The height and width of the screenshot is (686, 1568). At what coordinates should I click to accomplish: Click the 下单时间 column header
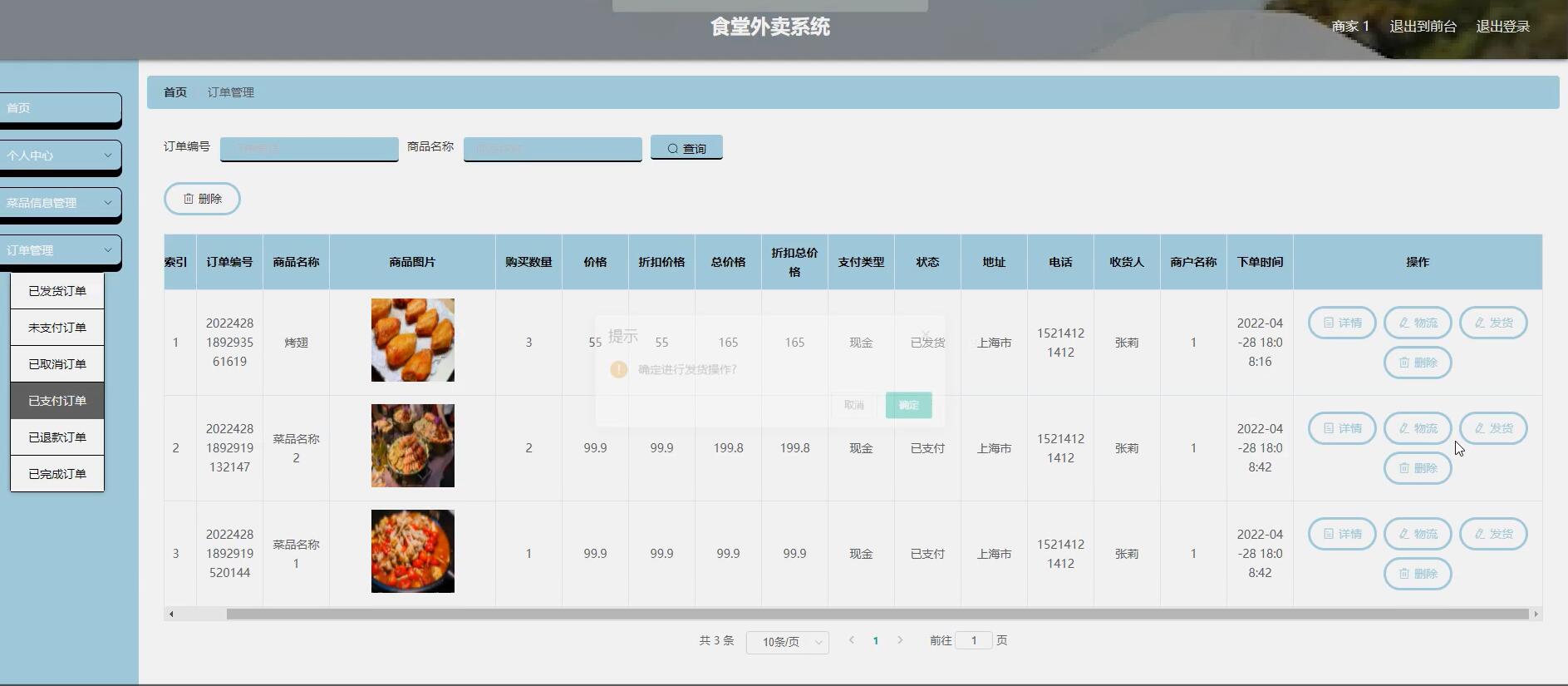pos(1260,262)
